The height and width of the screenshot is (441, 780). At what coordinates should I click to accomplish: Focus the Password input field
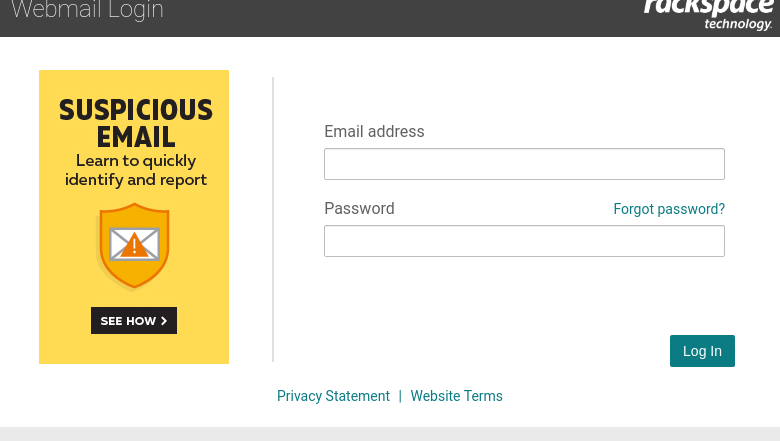(x=524, y=241)
